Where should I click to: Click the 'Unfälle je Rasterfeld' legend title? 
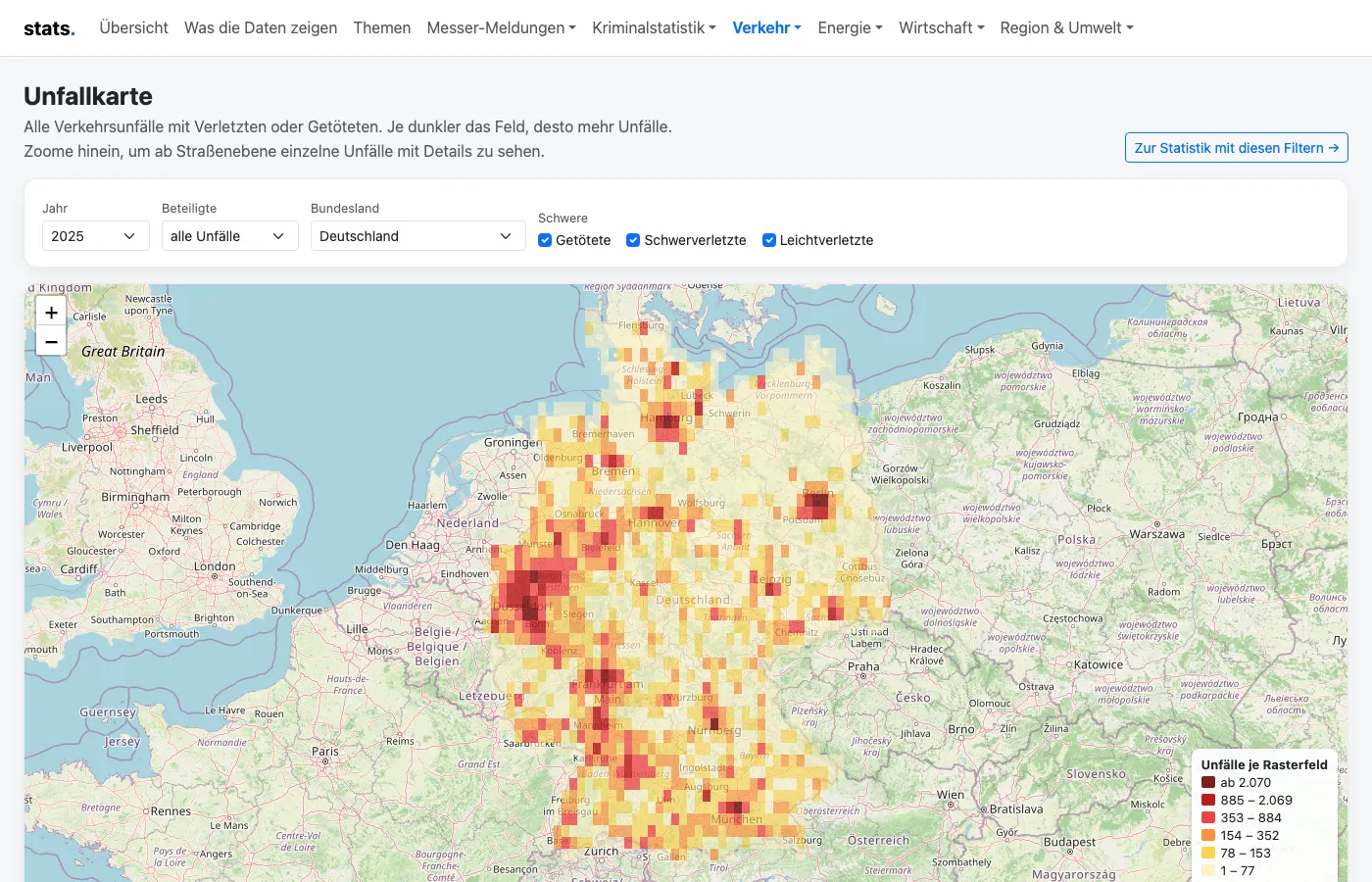(x=1264, y=764)
